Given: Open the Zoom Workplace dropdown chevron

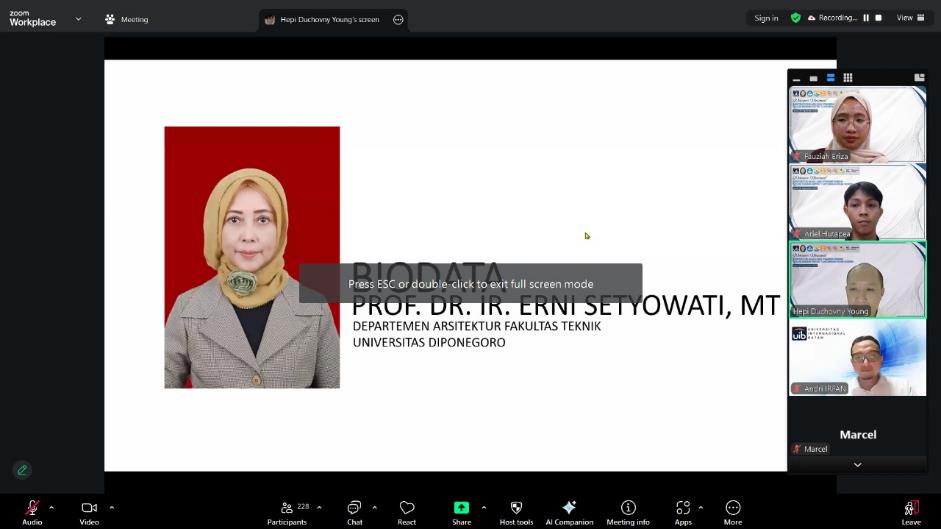Looking at the screenshot, I should [78, 18].
